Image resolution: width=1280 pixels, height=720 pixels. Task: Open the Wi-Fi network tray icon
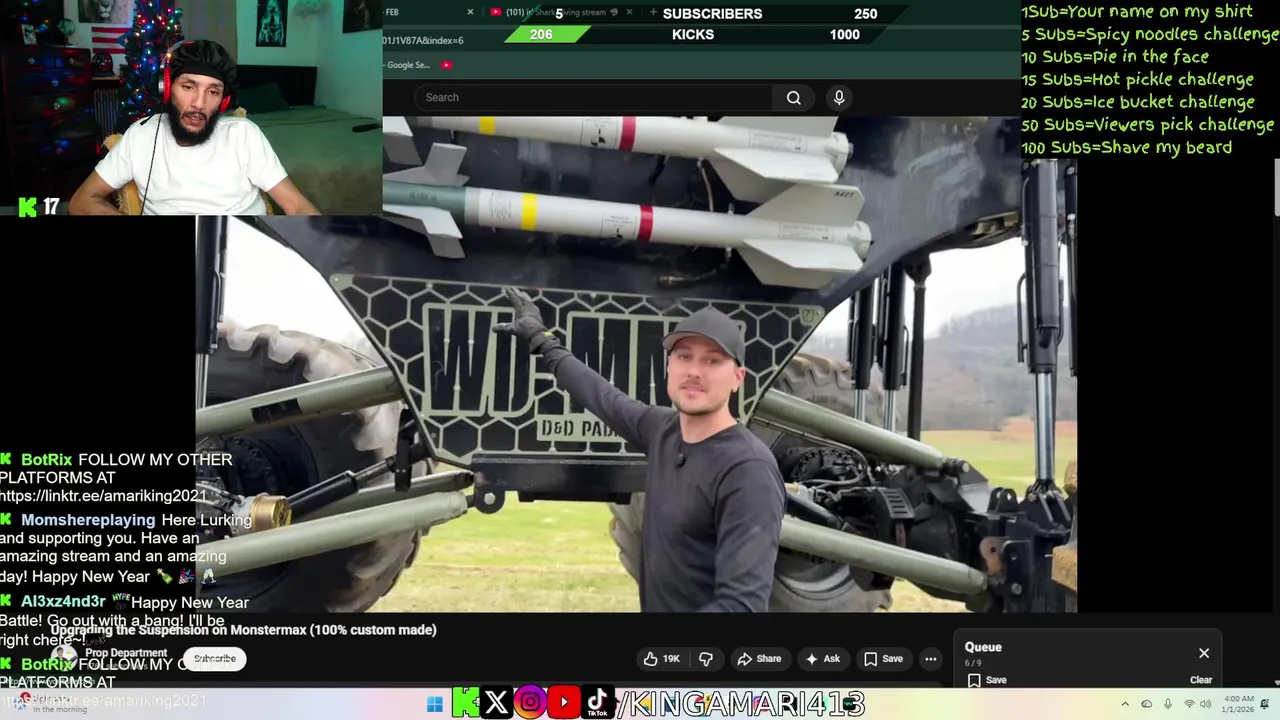(1189, 704)
